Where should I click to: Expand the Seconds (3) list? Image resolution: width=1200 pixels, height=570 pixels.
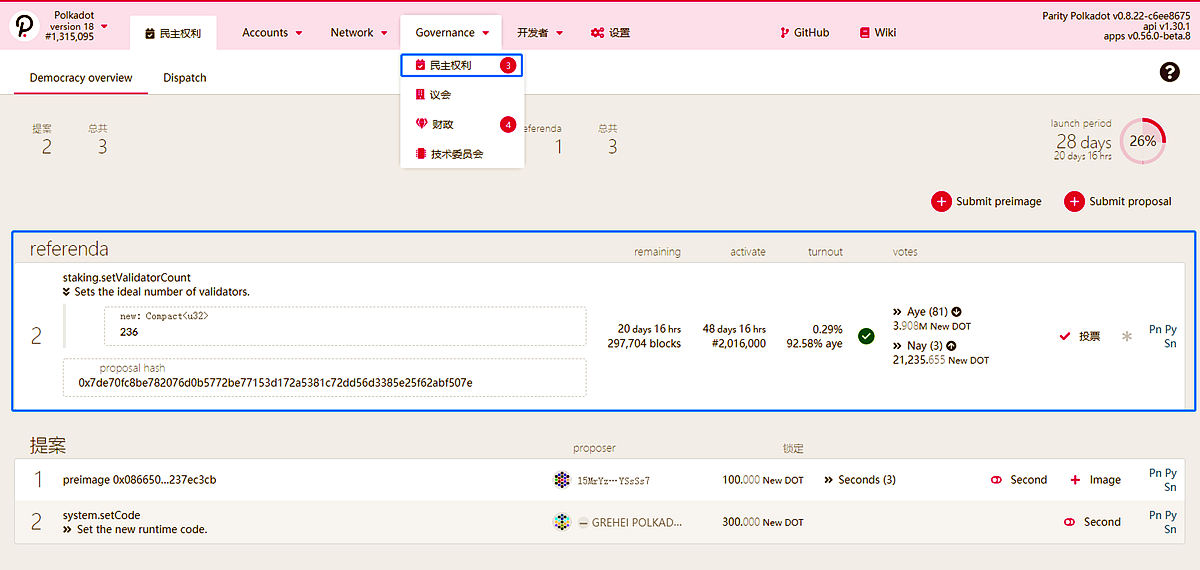click(828, 480)
